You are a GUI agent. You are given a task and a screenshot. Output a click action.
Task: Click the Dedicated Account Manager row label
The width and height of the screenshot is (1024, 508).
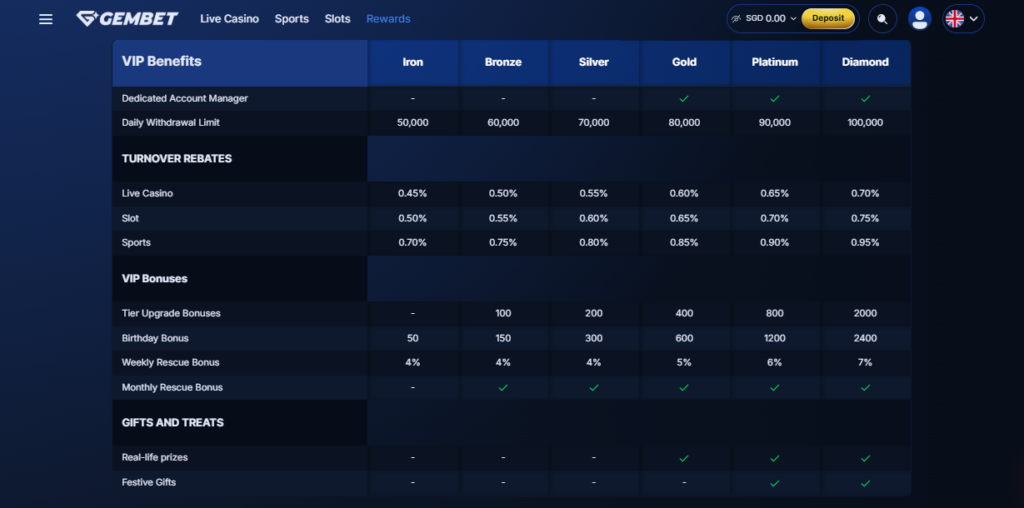(x=185, y=99)
